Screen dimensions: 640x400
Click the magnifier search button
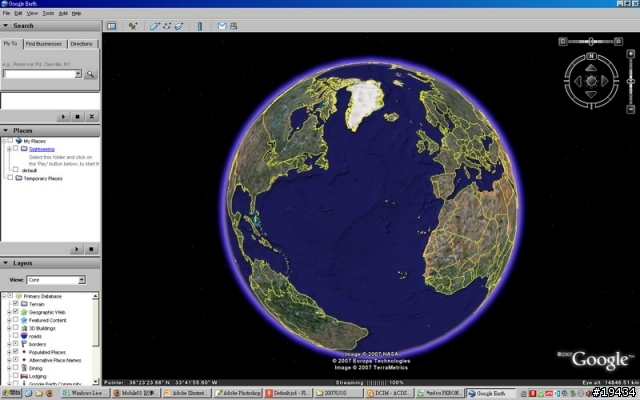coord(90,74)
